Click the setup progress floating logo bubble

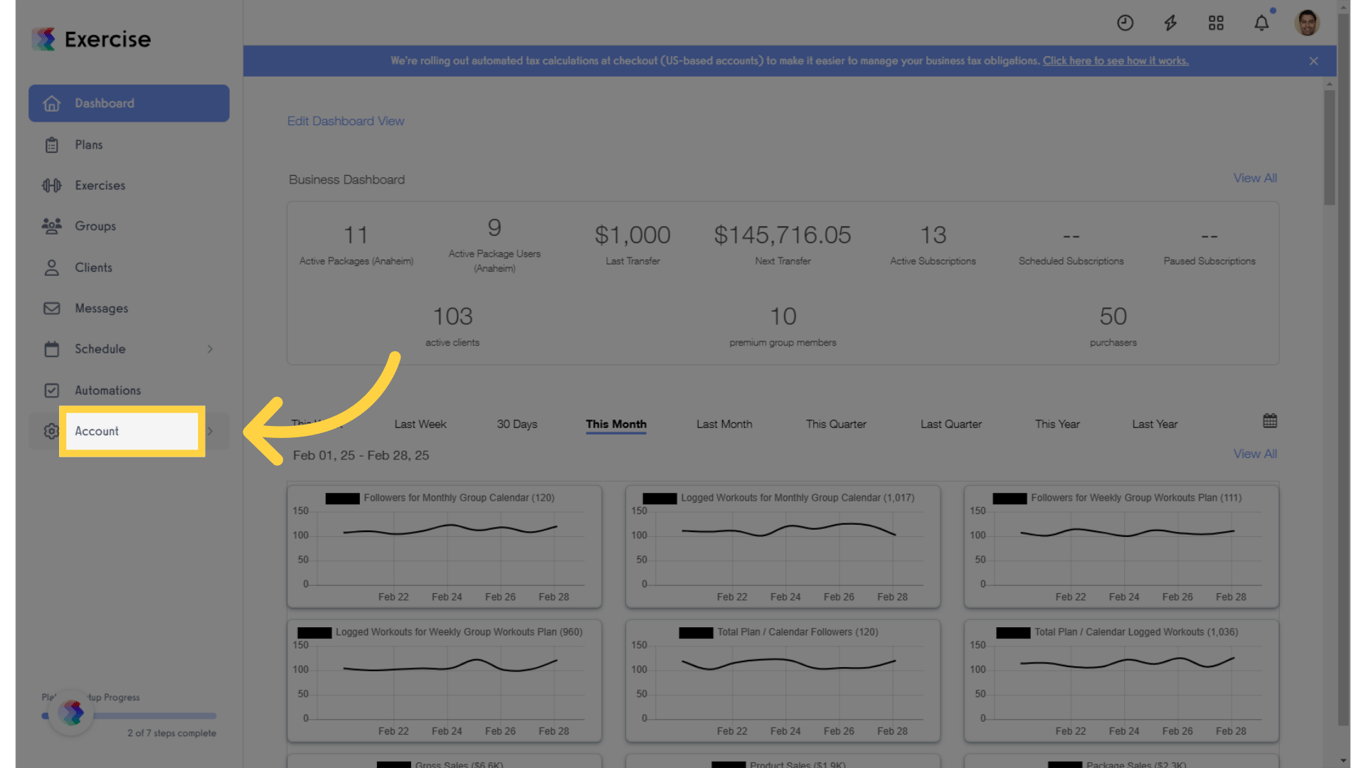pyautogui.click(x=72, y=712)
